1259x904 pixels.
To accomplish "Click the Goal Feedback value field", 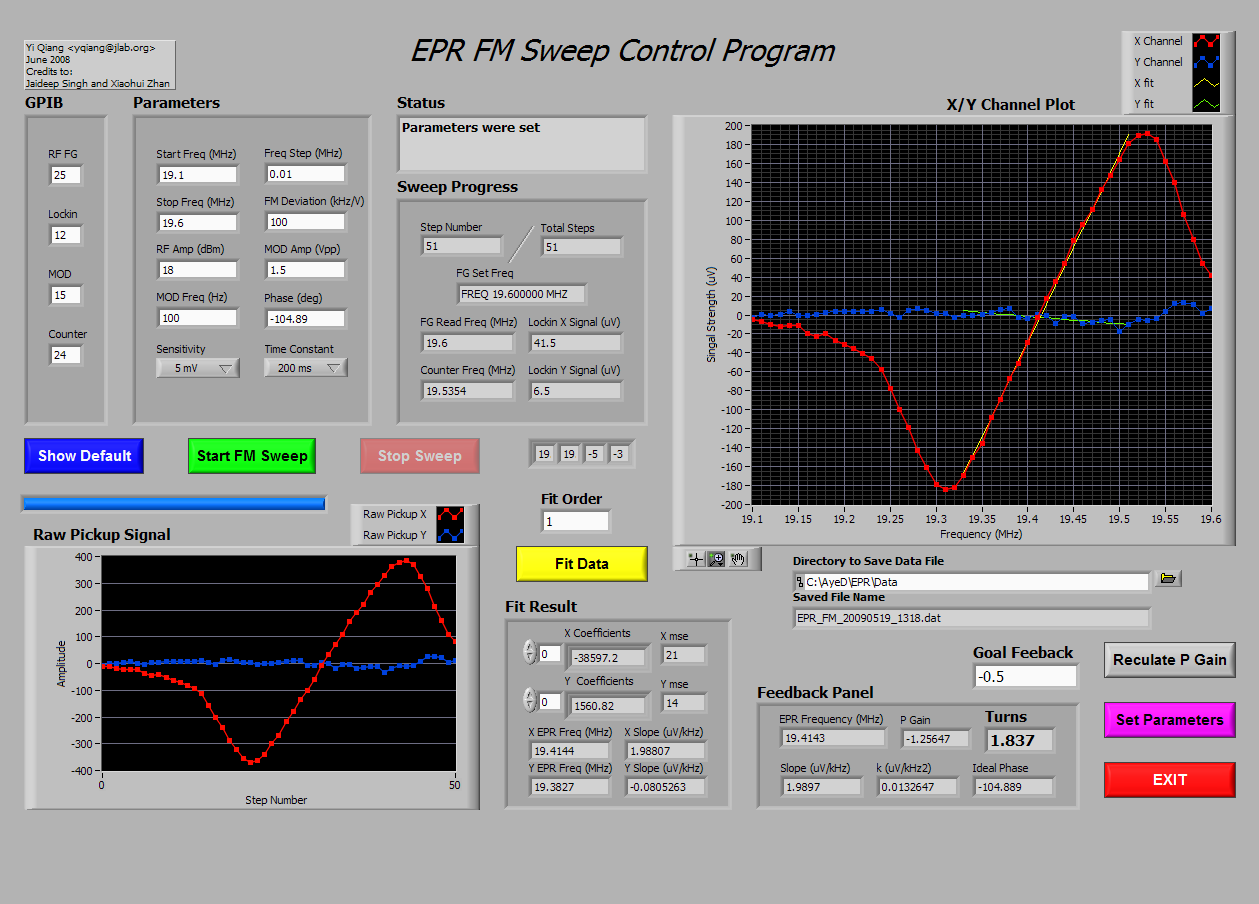I will pyautogui.click(x=1026, y=677).
